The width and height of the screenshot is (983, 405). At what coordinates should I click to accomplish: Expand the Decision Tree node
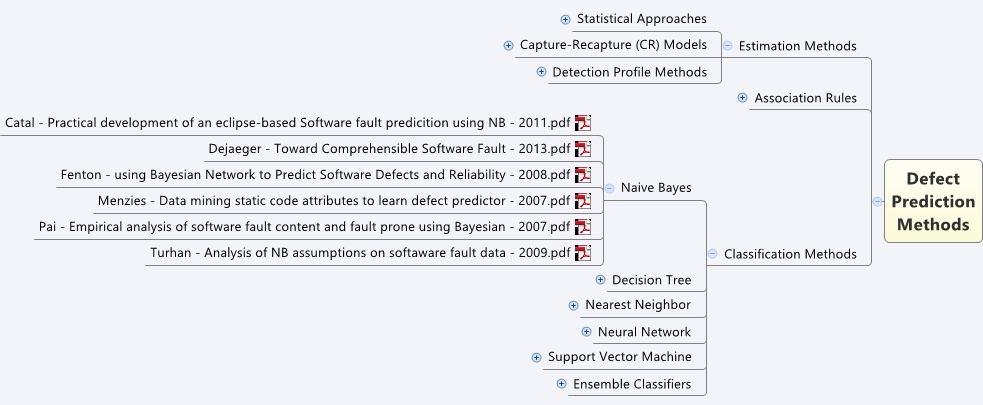[600, 280]
